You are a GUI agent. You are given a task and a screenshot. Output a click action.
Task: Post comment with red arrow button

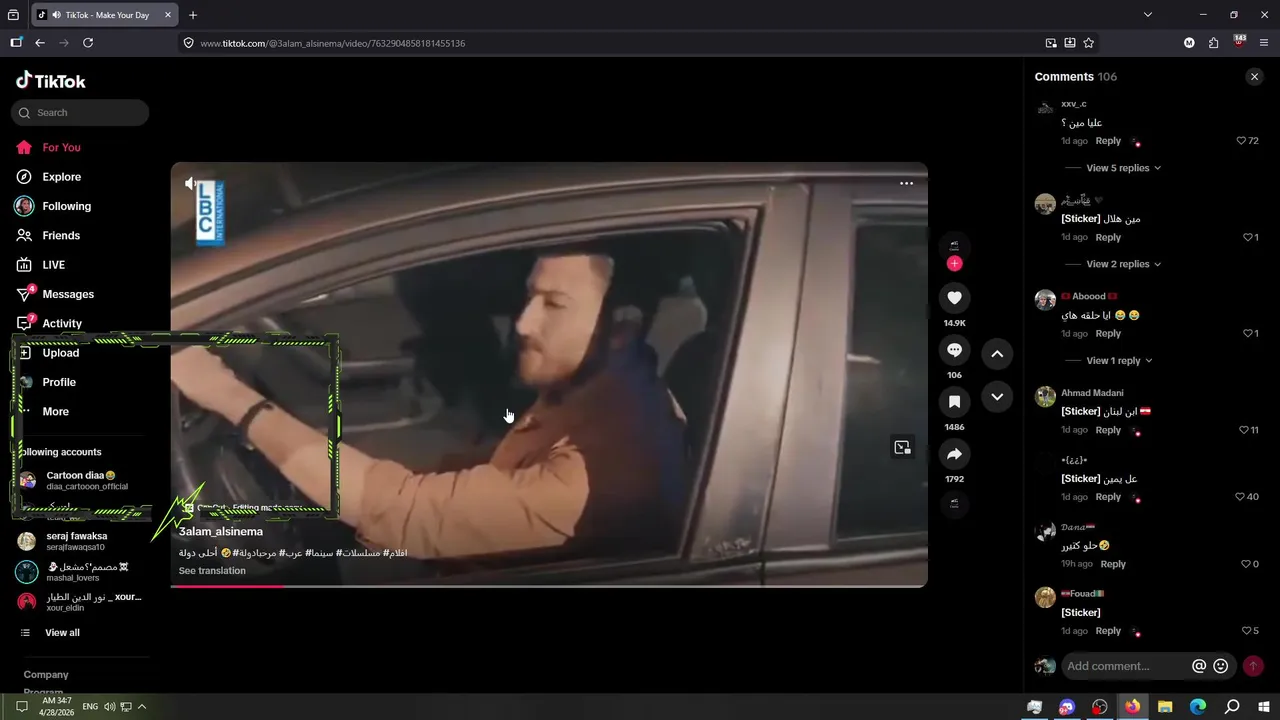pyautogui.click(x=1253, y=666)
